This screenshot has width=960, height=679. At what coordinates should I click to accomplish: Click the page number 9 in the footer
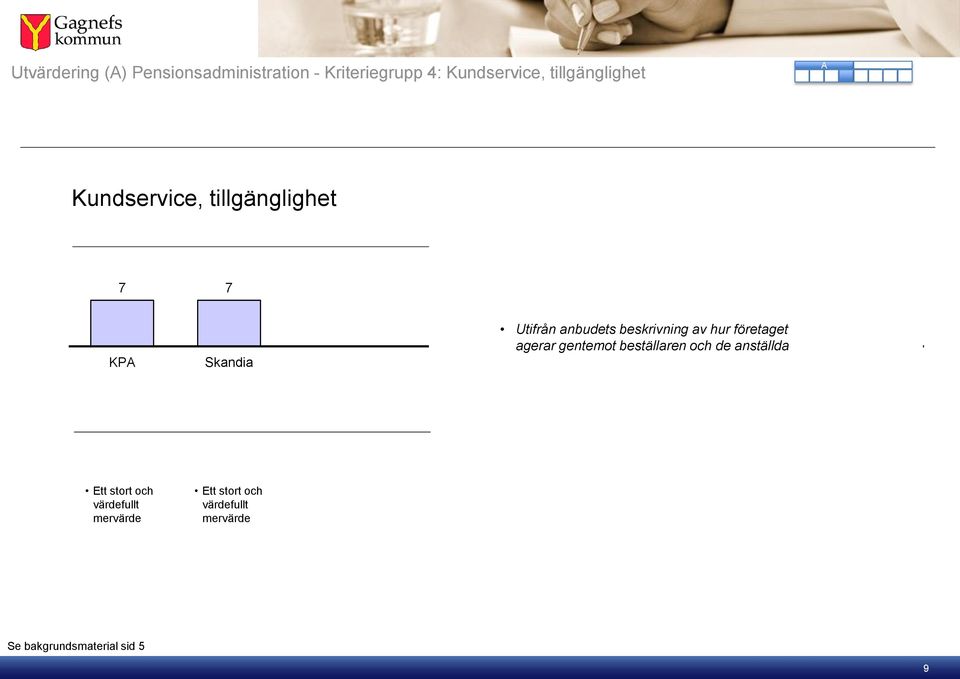[926, 669]
